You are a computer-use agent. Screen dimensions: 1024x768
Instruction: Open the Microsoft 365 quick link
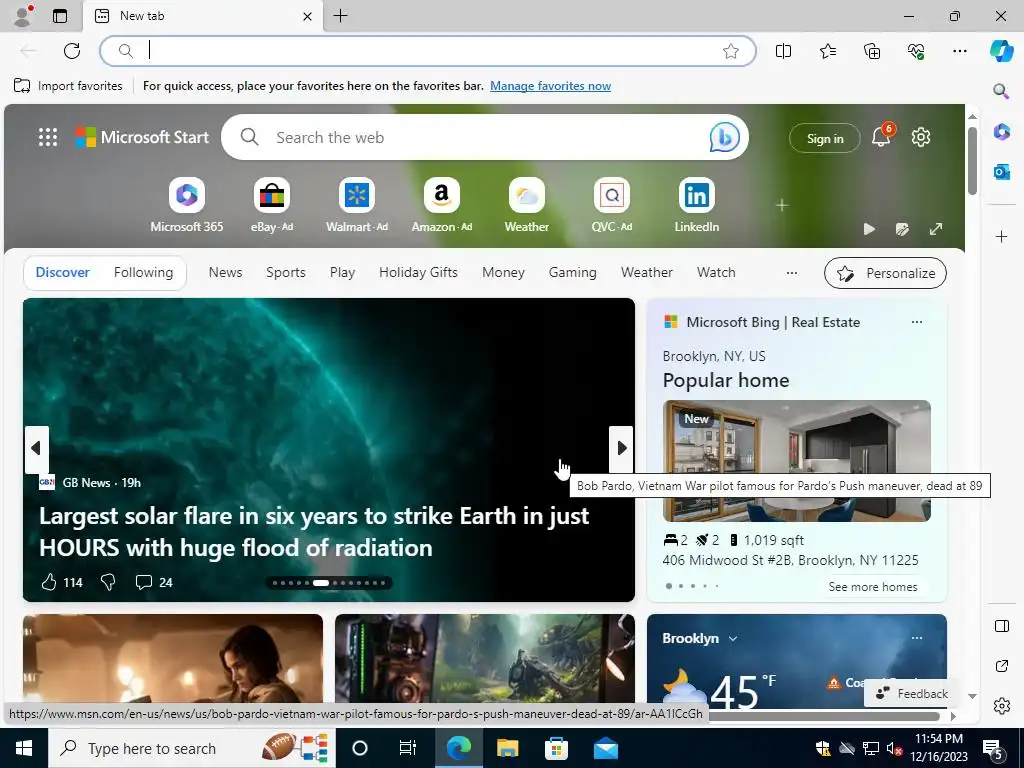[187, 205]
